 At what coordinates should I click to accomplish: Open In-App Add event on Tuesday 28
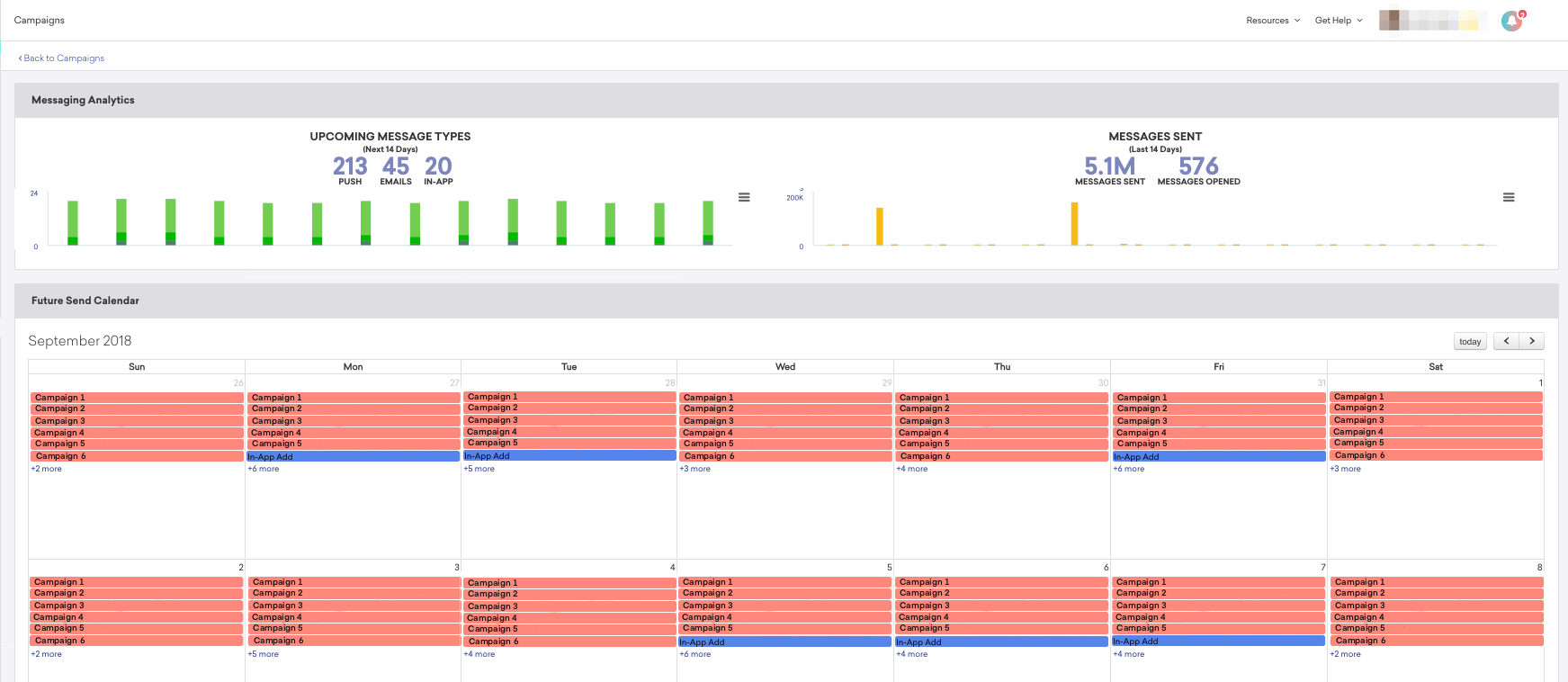569,456
